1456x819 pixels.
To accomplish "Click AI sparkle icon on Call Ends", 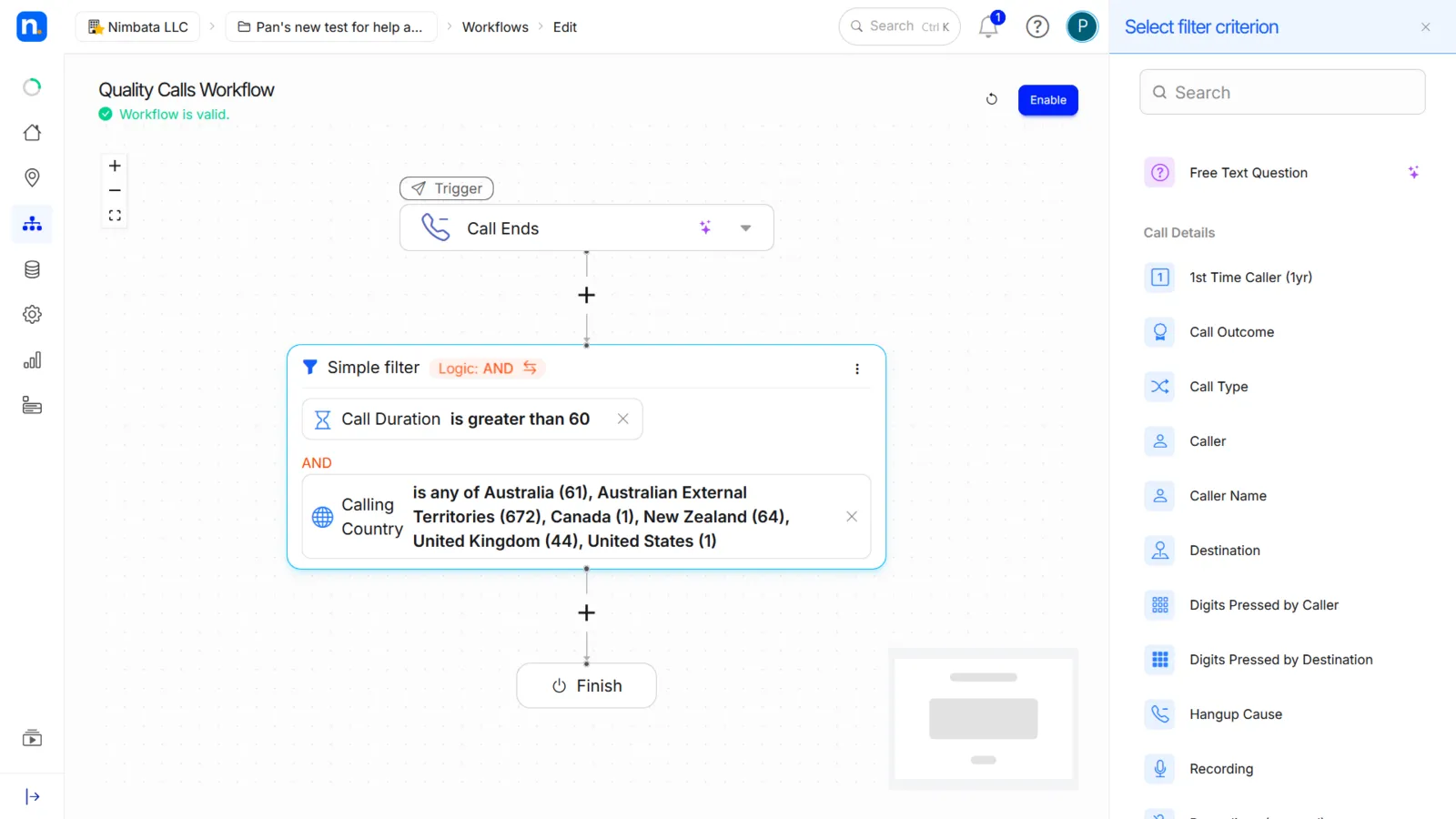I will (705, 227).
